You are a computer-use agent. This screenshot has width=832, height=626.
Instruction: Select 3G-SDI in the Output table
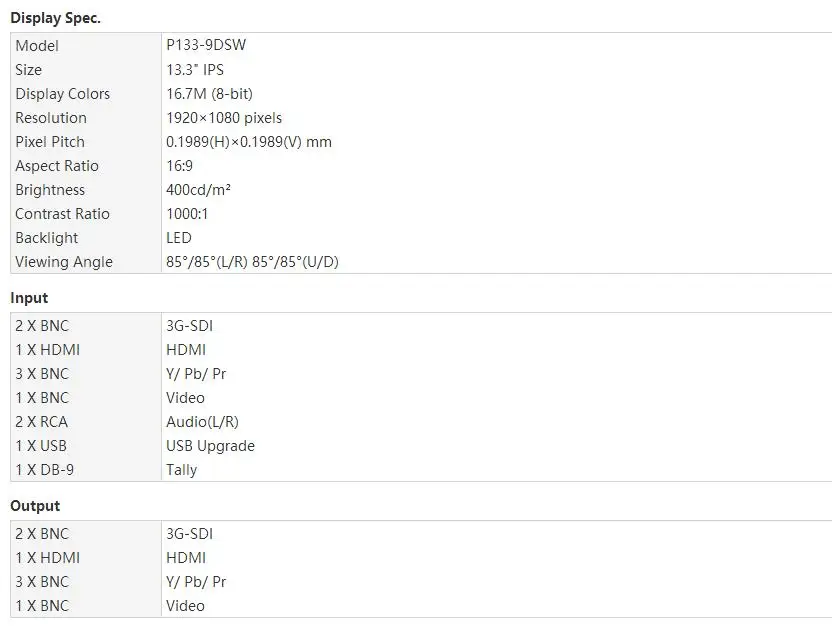(x=189, y=534)
